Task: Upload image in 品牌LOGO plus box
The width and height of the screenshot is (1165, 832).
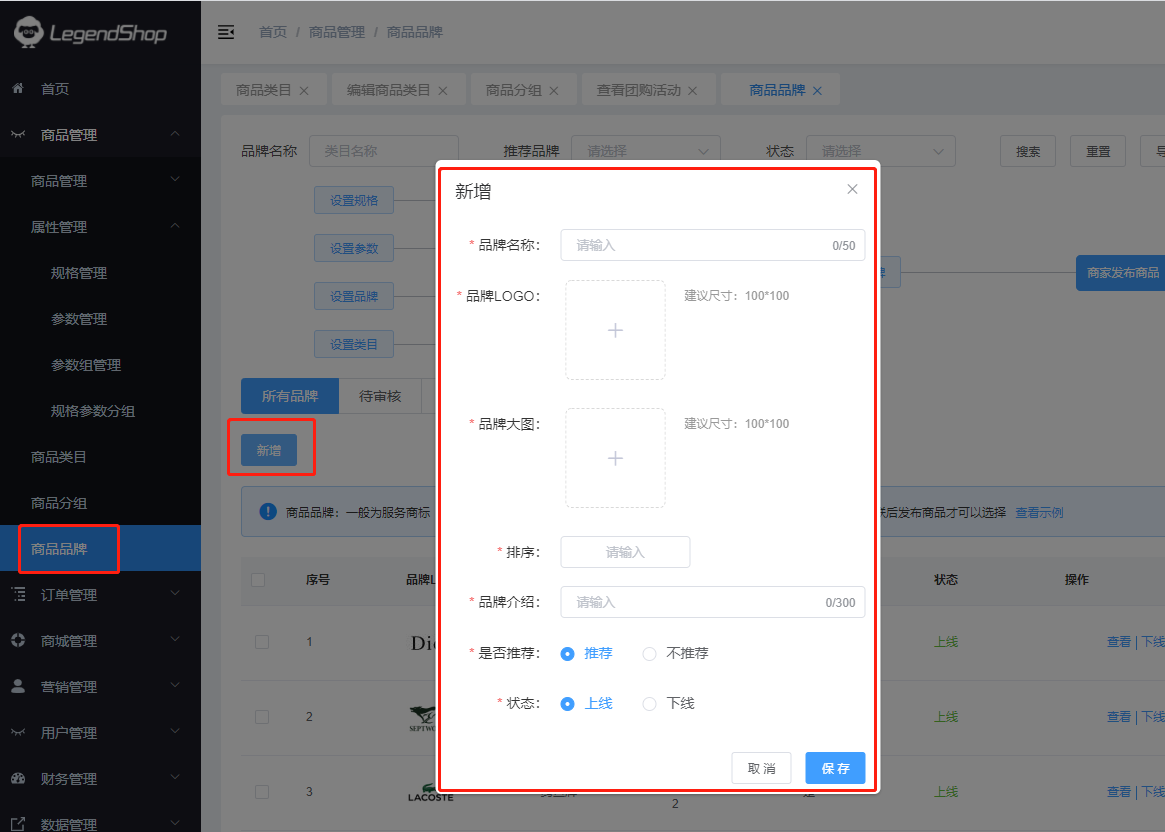Action: 615,330
